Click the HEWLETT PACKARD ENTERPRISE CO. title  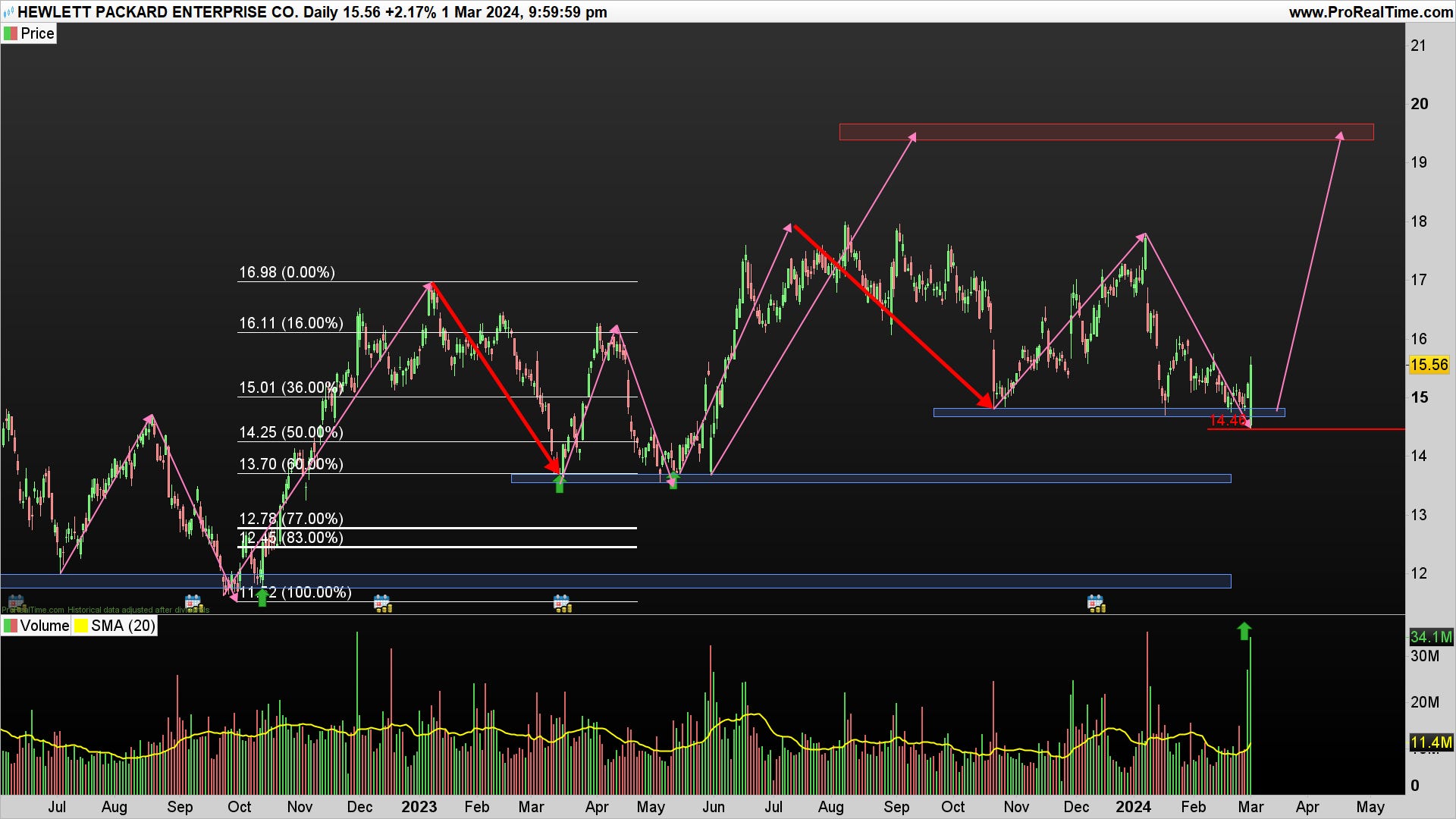click(x=158, y=12)
